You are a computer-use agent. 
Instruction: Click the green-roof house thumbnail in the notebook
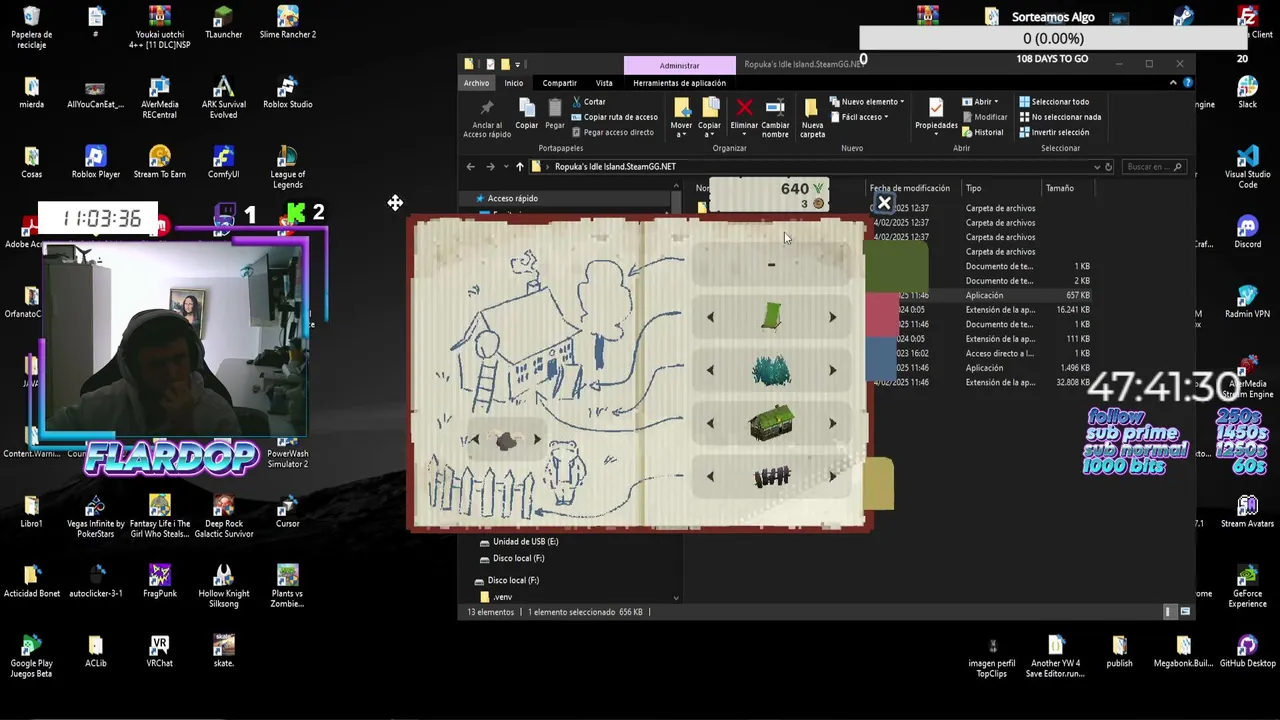(771, 423)
